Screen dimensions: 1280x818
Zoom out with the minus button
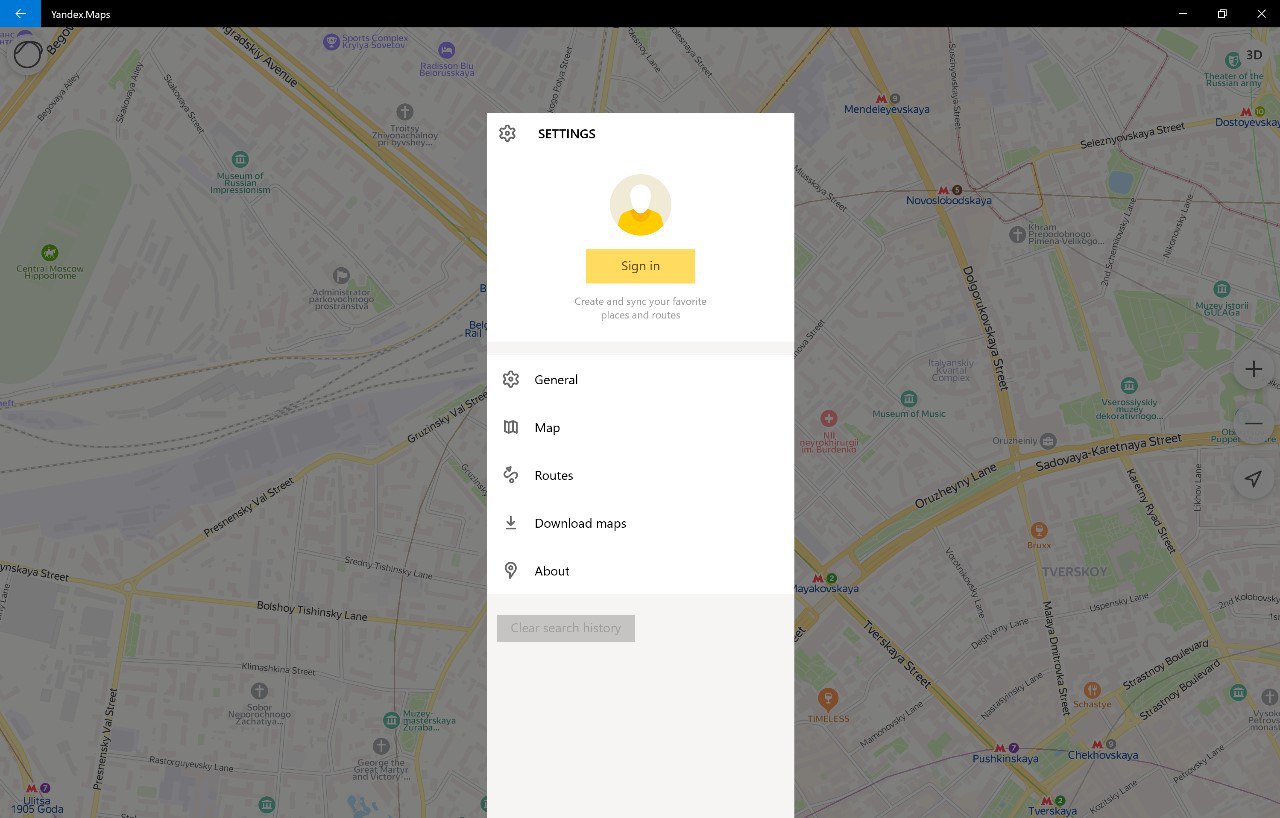(1253, 424)
